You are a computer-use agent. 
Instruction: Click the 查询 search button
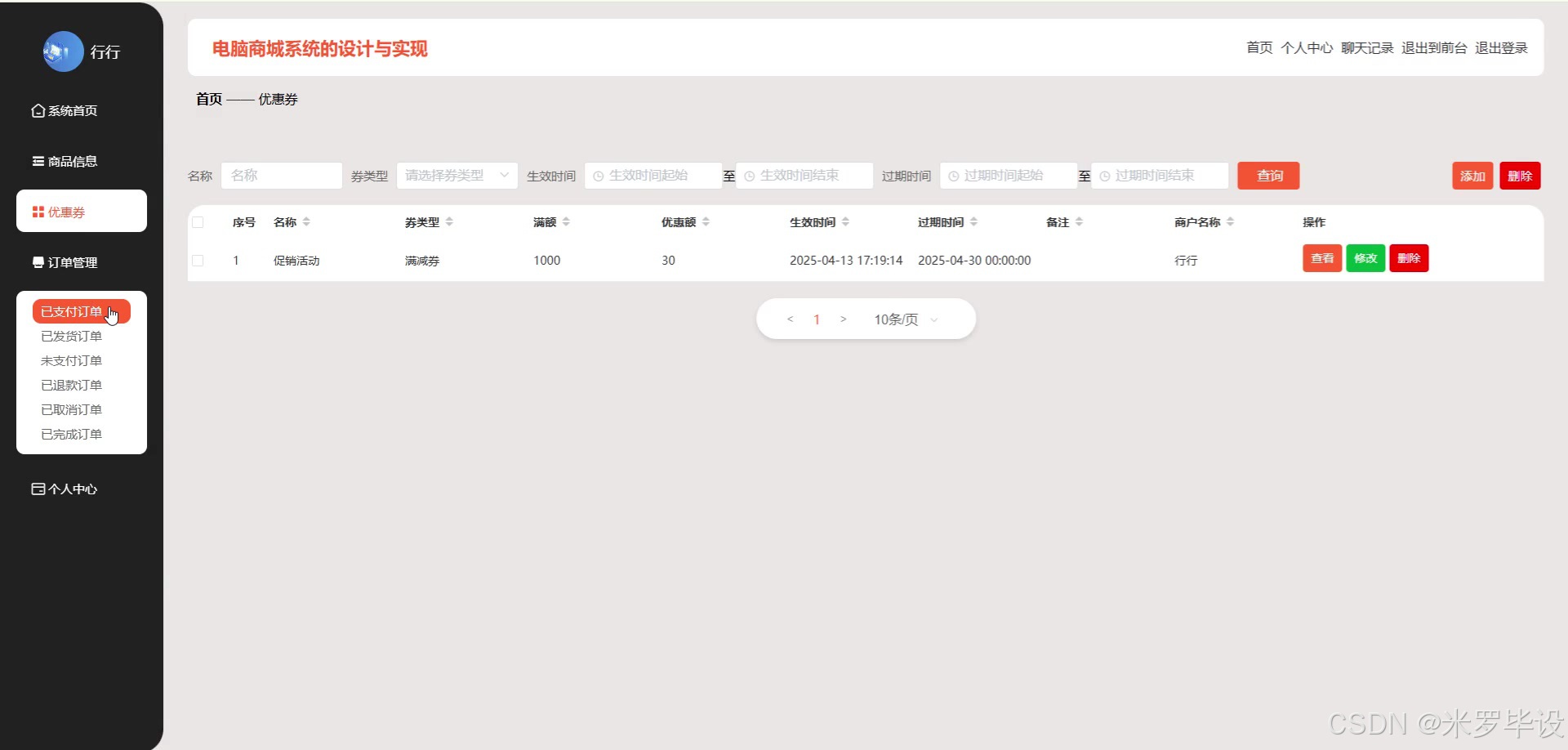1268,176
